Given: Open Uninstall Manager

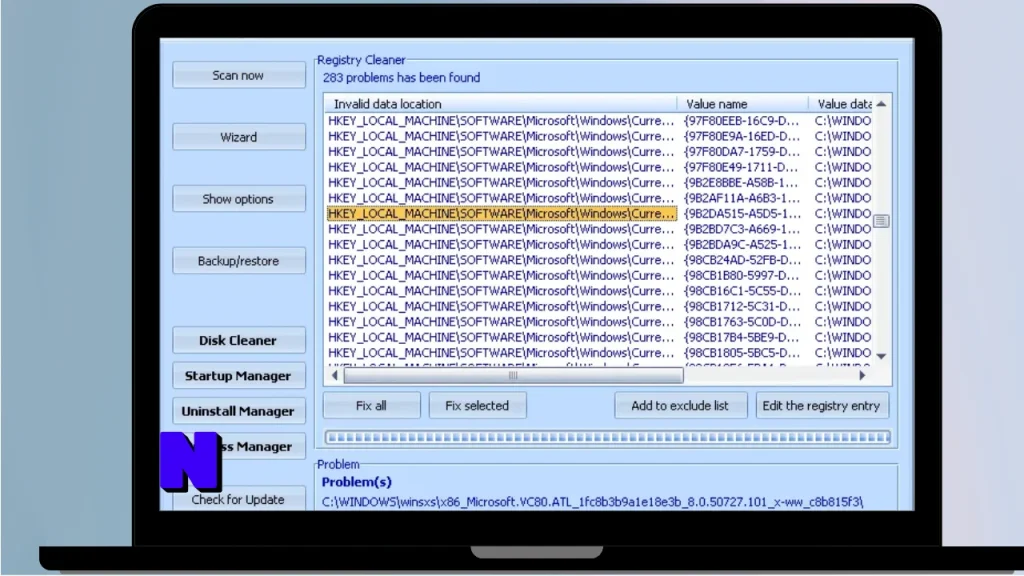Looking at the screenshot, I should point(238,411).
